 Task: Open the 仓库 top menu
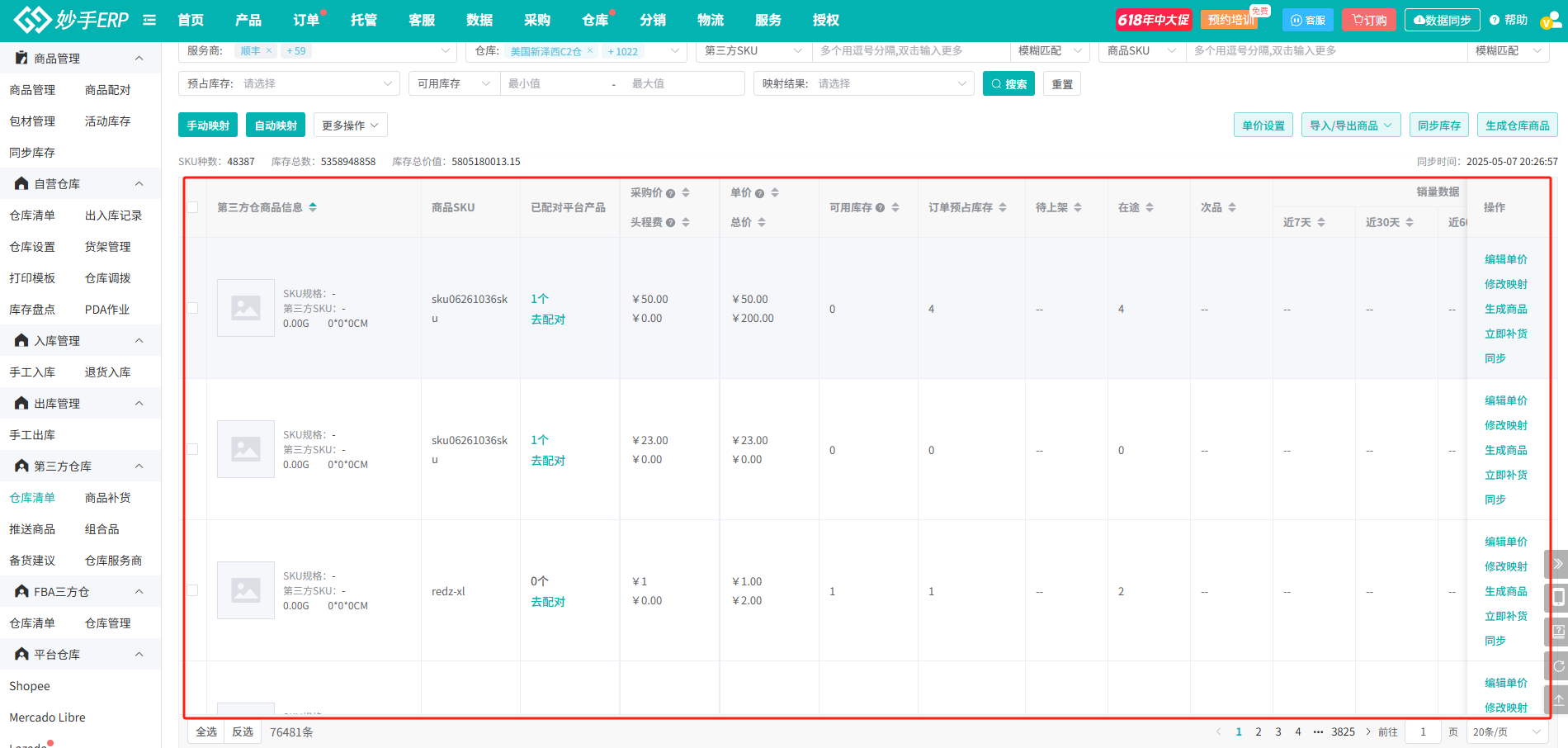click(x=595, y=20)
